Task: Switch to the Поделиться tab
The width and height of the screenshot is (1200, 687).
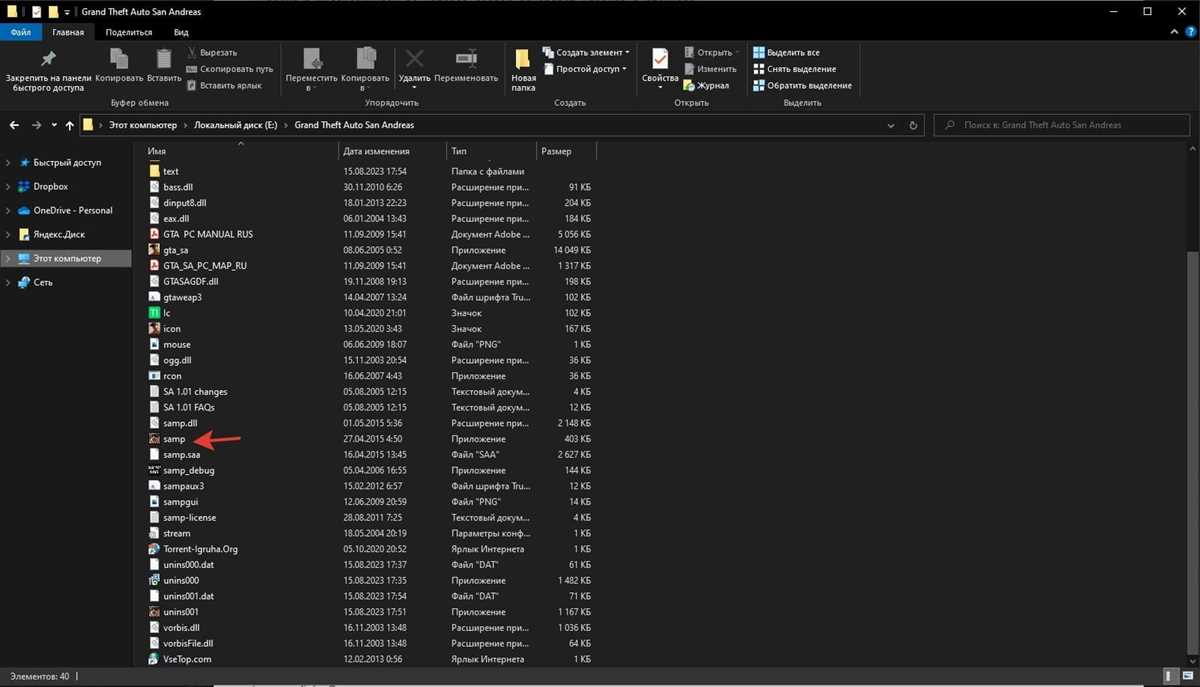Action: click(x=129, y=32)
